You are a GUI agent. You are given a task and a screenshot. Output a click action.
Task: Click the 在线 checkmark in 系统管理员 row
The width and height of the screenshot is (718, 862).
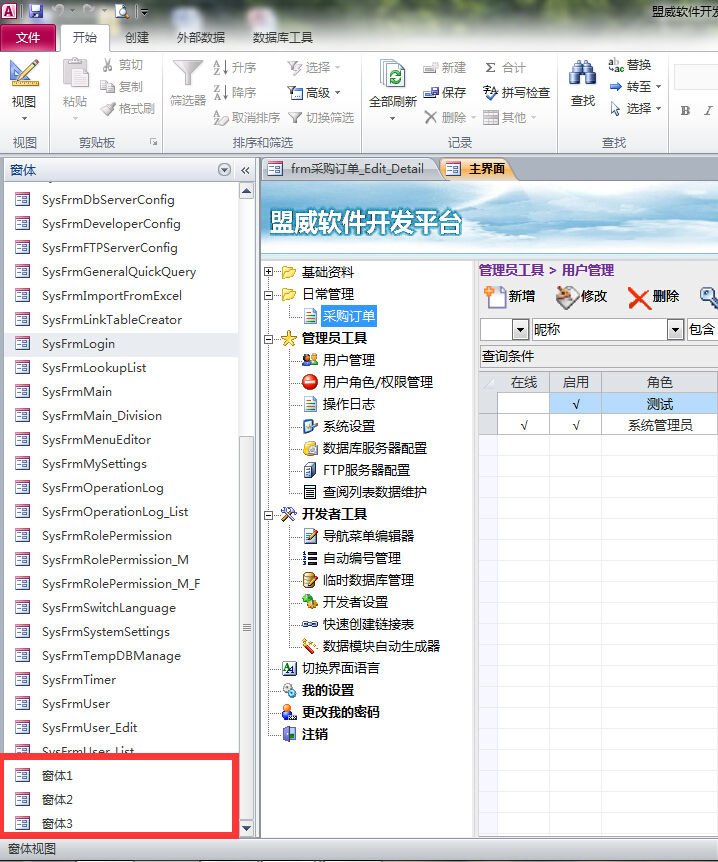(x=523, y=425)
